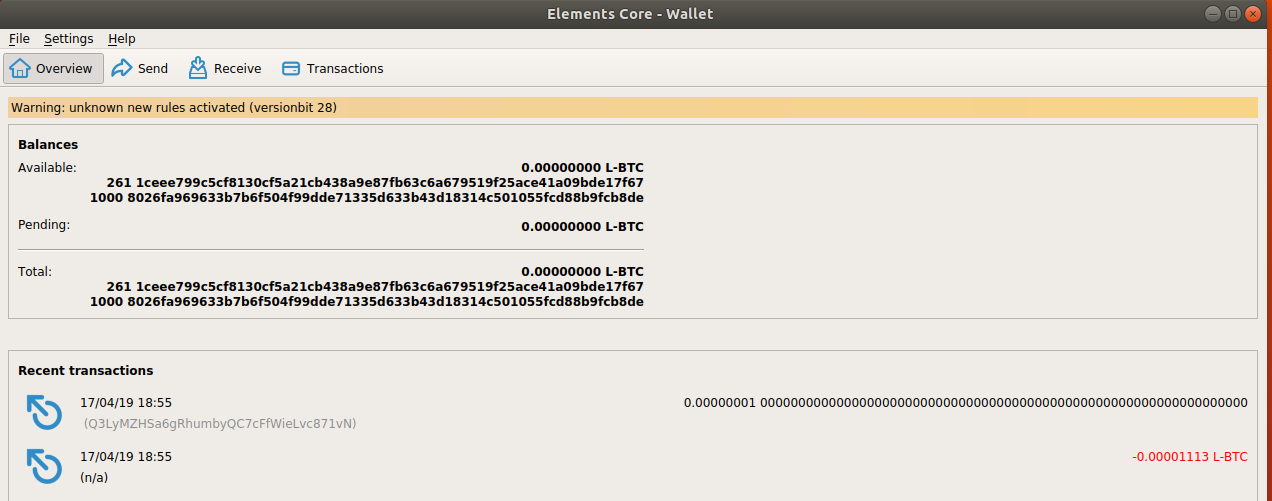The height and width of the screenshot is (501, 1272).
Task: Click the Pending balance amount
Action: [x=582, y=227]
